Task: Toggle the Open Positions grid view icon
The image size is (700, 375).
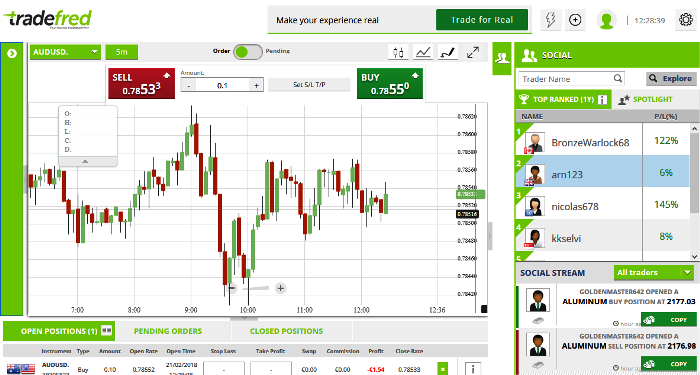Action: [x=106, y=331]
